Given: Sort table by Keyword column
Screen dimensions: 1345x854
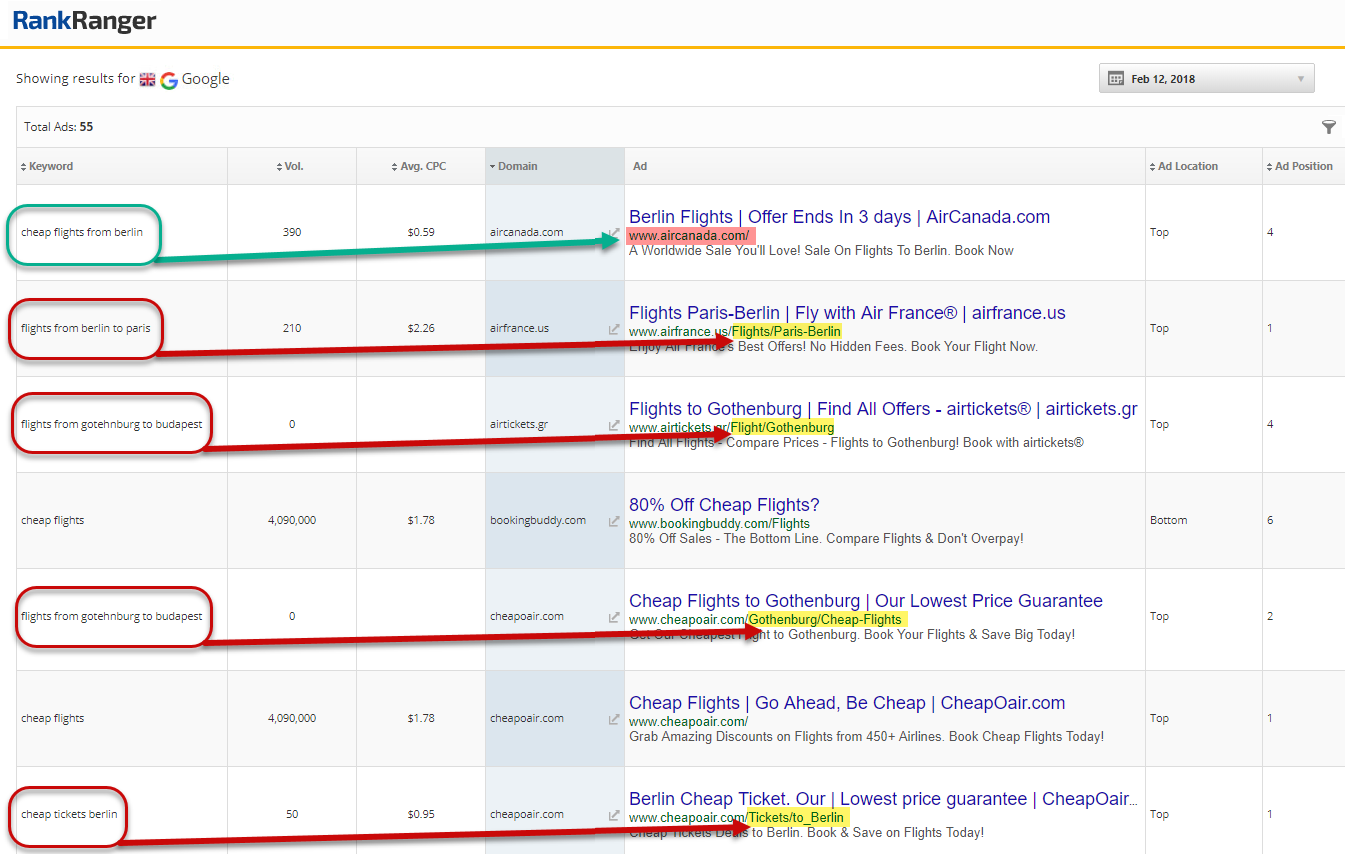Looking at the screenshot, I should [50, 167].
